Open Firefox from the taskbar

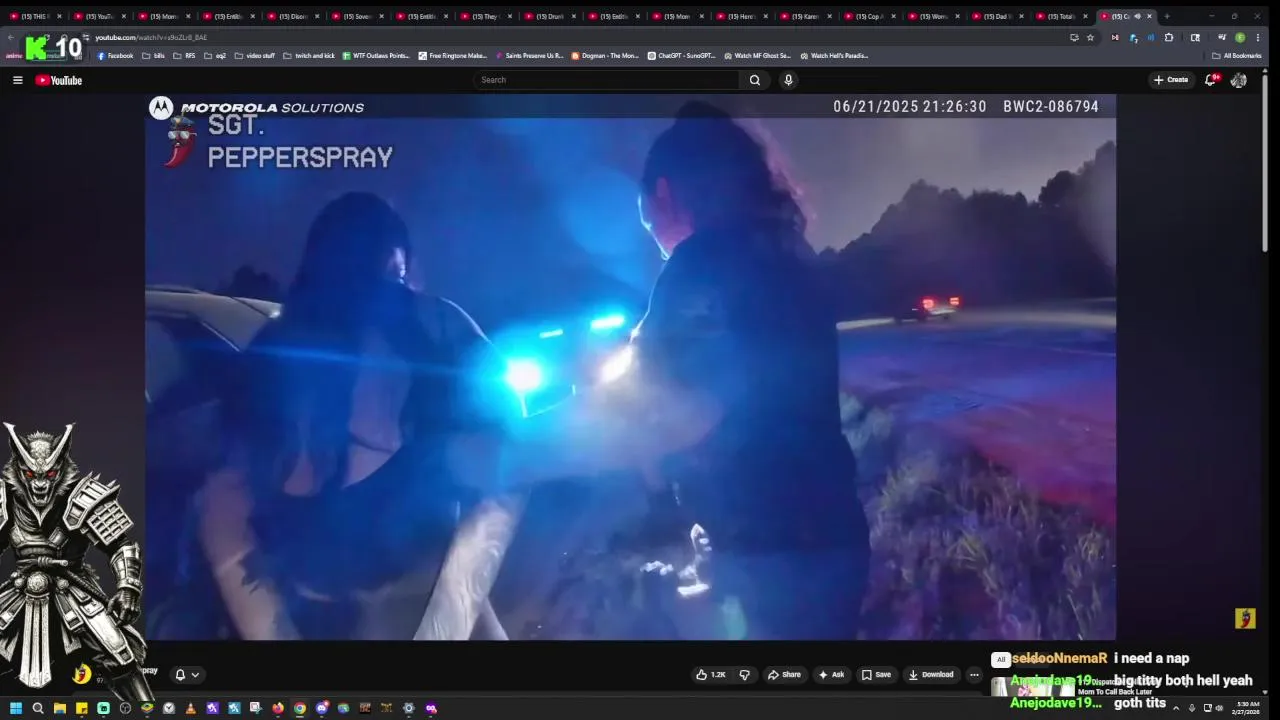278,708
